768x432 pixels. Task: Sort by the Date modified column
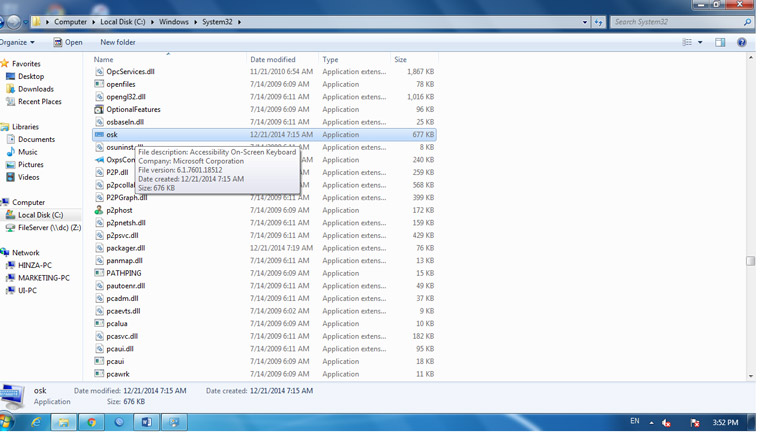272,60
